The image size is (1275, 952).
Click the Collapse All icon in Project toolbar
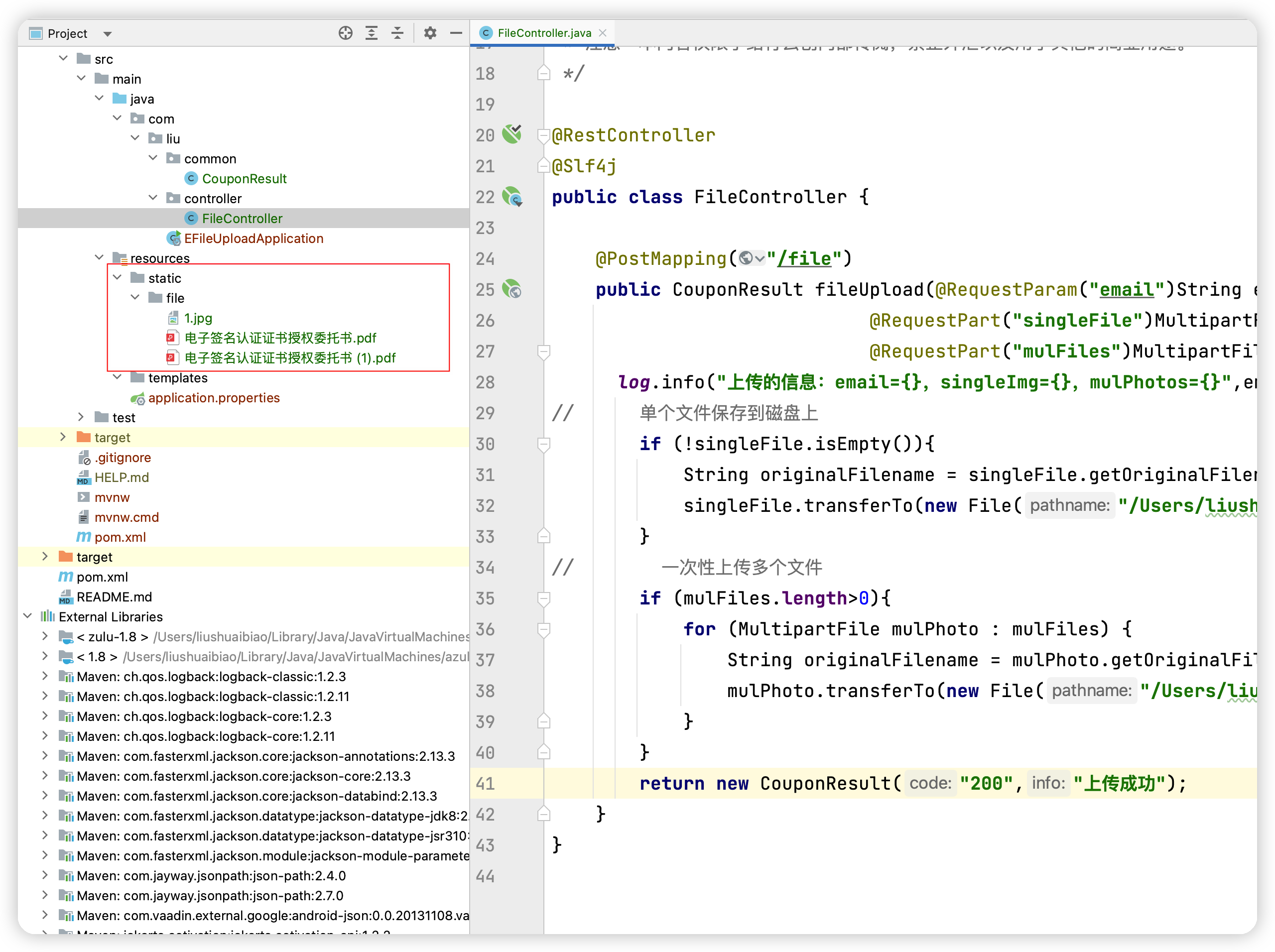coord(397,33)
